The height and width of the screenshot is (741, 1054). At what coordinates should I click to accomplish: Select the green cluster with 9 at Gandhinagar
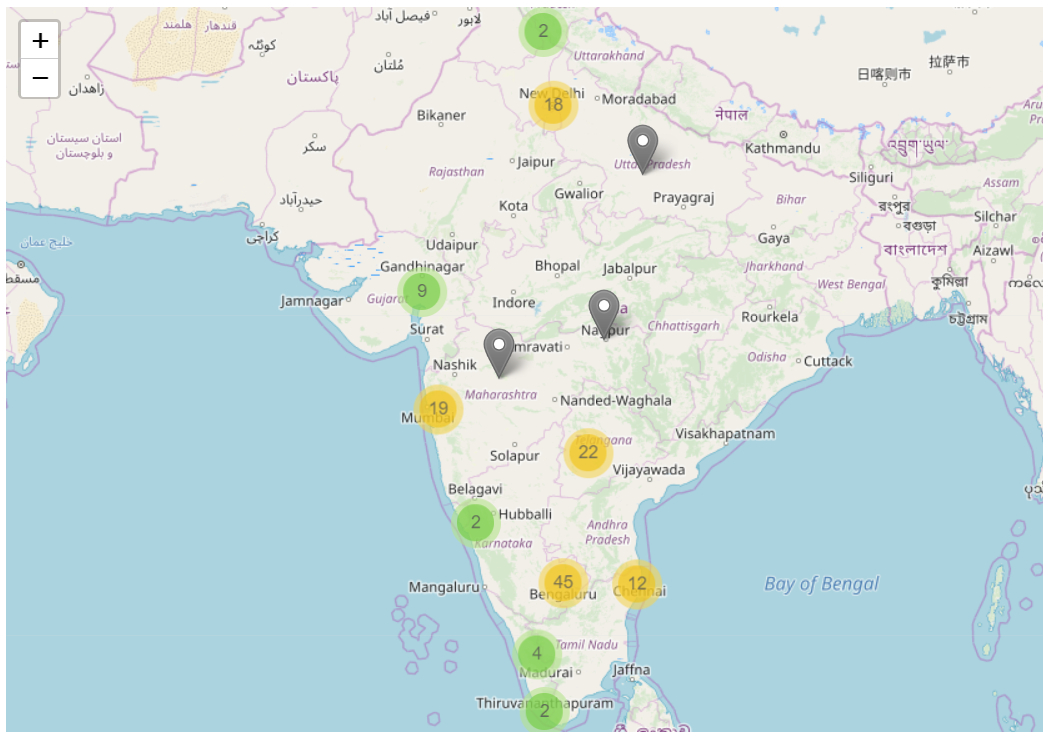(421, 291)
